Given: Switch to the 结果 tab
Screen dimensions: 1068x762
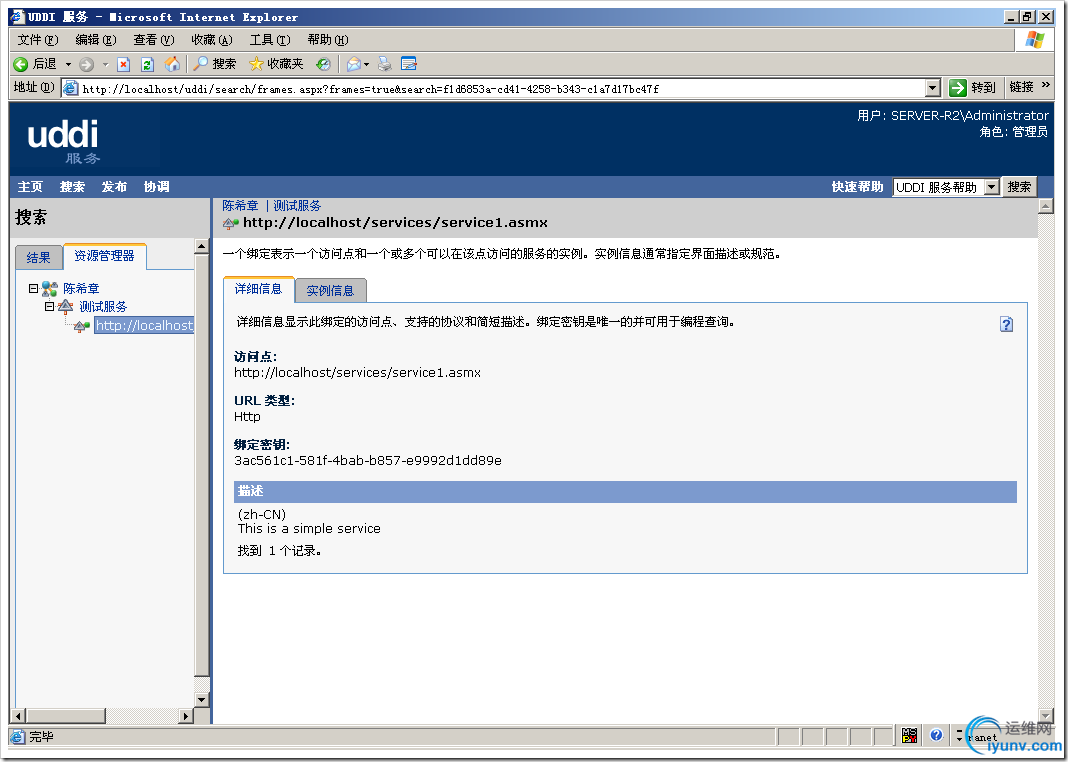Looking at the screenshot, I should click(x=39, y=257).
